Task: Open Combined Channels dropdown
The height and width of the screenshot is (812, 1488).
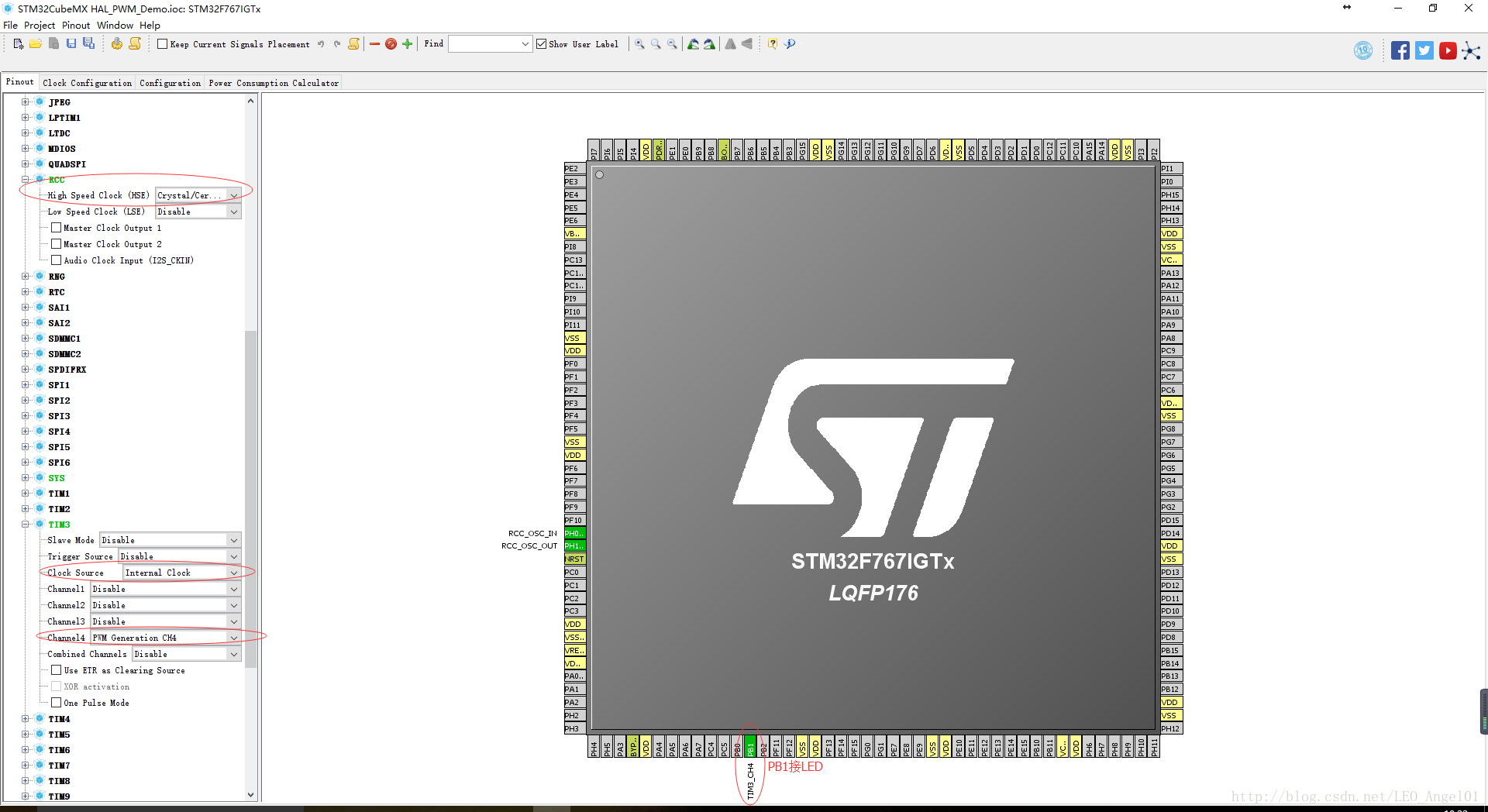Action: point(187,654)
